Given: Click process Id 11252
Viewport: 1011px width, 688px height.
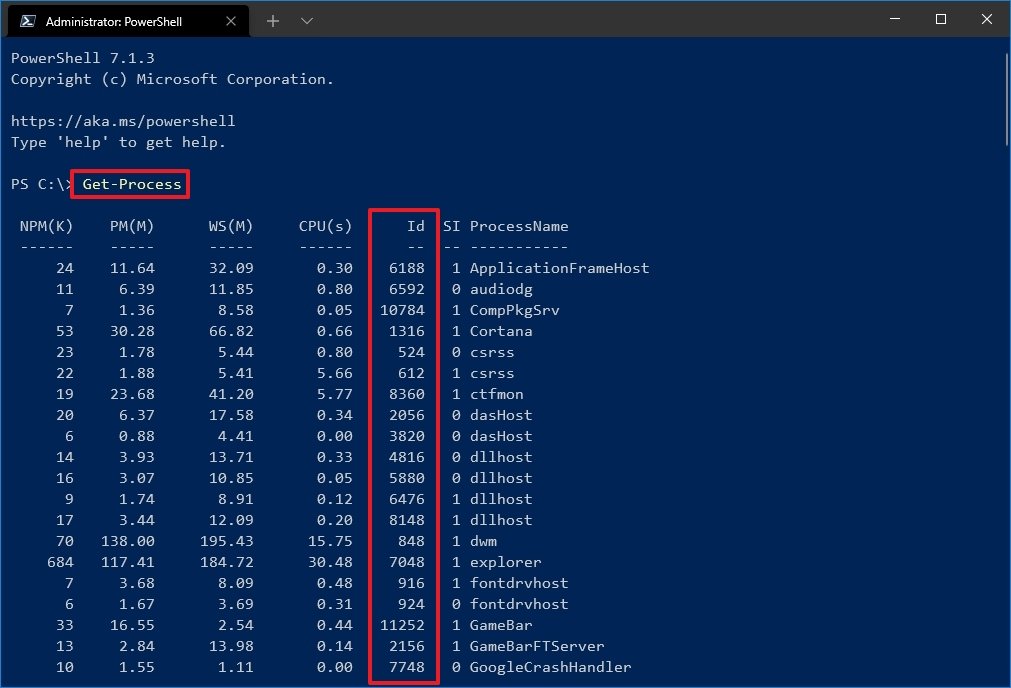Looking at the screenshot, I should 402,625.
